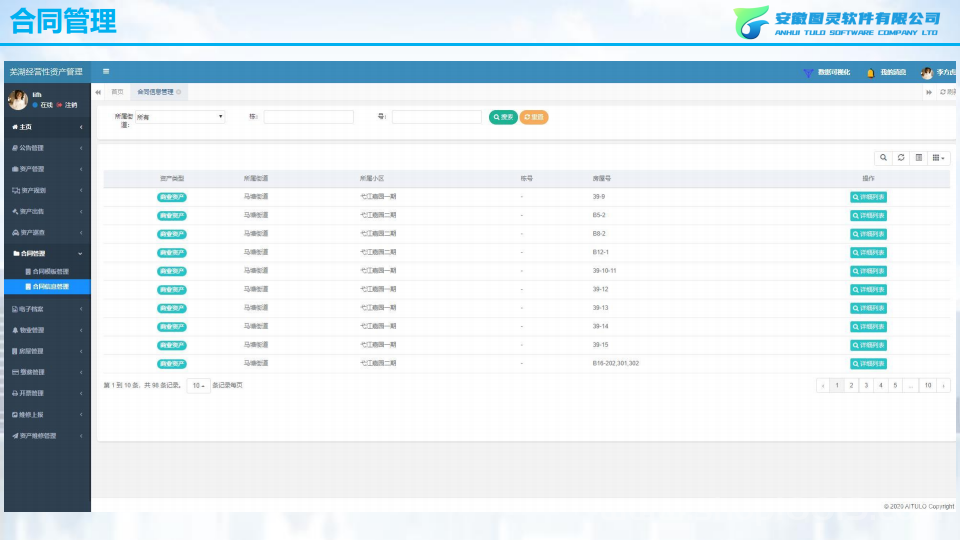The width and height of the screenshot is (960, 540).
Task: Click the orange 重置 reset button
Action: point(534,117)
